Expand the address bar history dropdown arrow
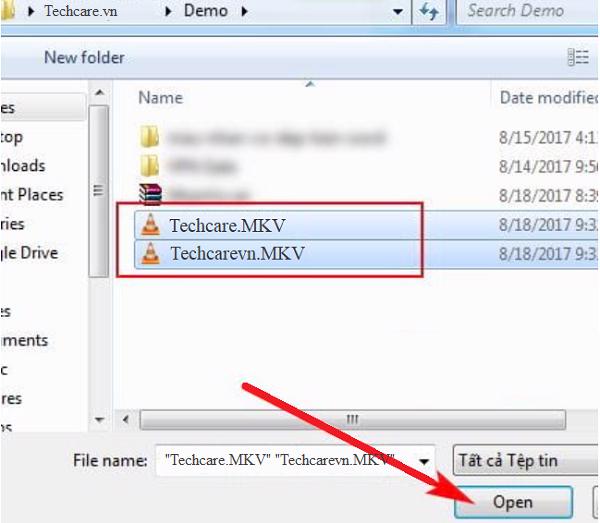This screenshot has height=523, width=600. click(398, 11)
